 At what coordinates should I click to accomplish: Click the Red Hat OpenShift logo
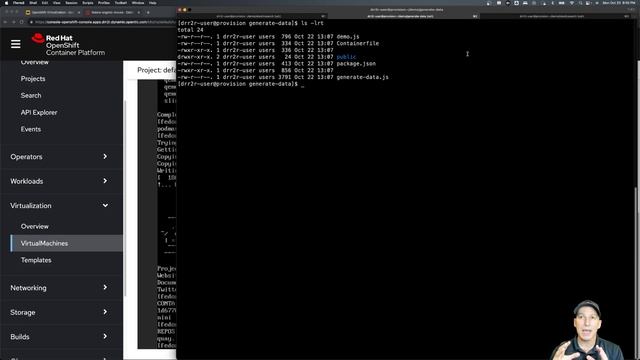click(68, 44)
